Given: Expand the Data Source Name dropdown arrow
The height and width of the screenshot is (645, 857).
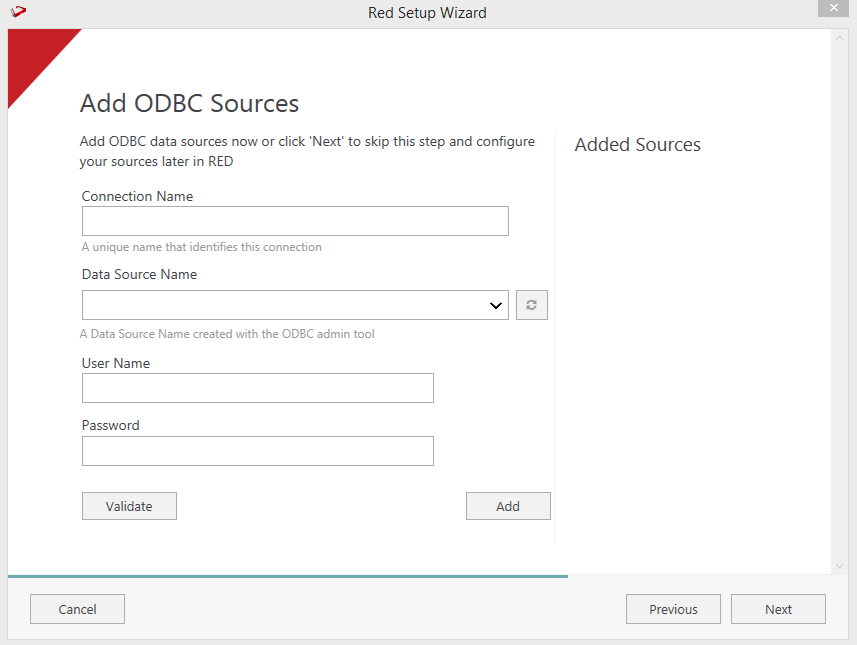Looking at the screenshot, I should pos(496,305).
